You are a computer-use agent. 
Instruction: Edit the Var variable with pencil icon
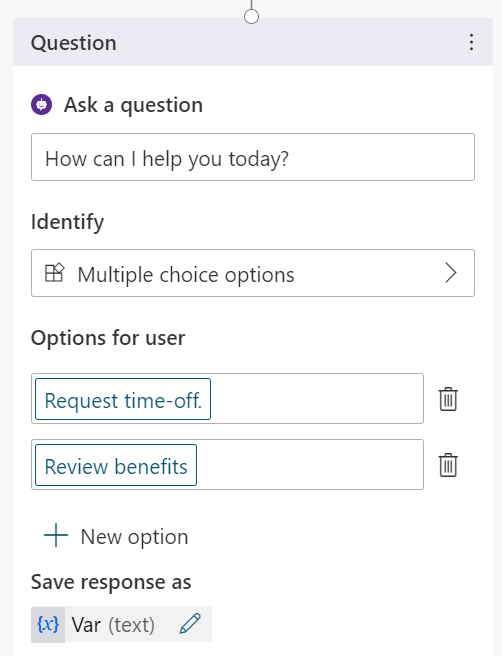pyautogui.click(x=190, y=624)
